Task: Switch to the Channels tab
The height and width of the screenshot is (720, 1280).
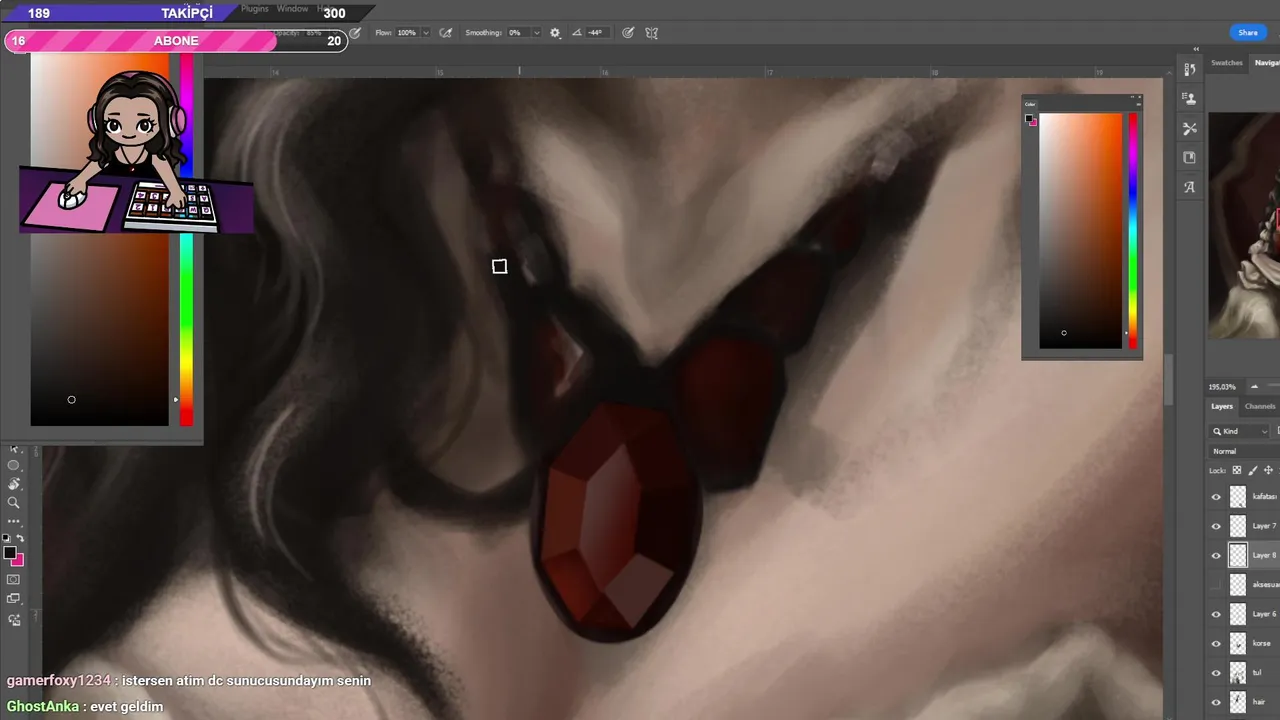Action: pos(1260,406)
